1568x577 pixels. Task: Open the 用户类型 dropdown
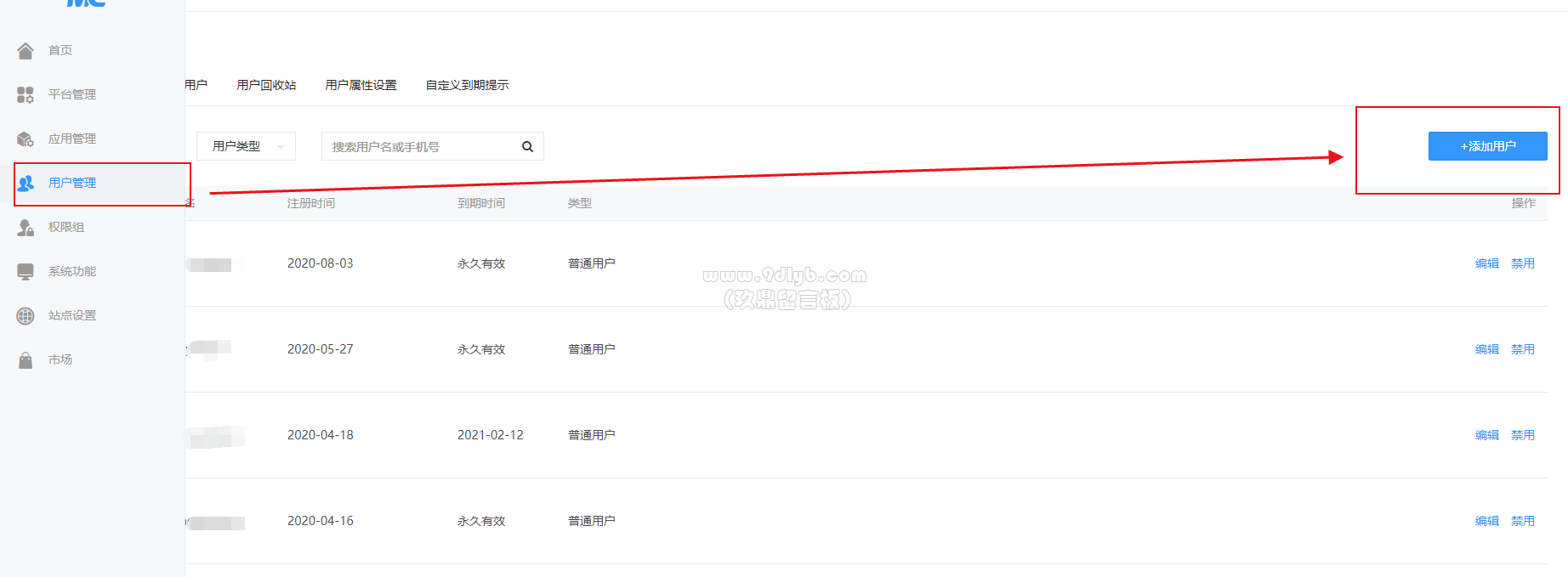coord(246,146)
